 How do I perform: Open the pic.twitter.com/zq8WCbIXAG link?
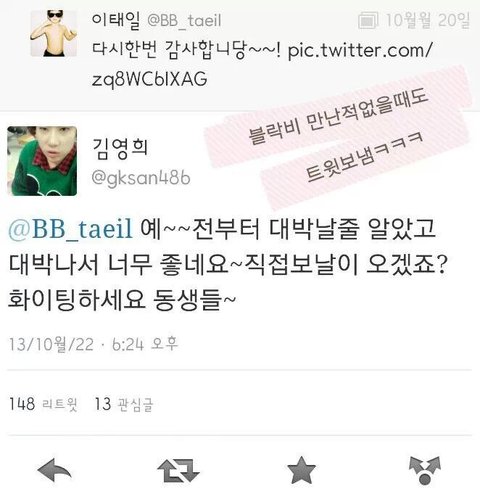click(262, 65)
